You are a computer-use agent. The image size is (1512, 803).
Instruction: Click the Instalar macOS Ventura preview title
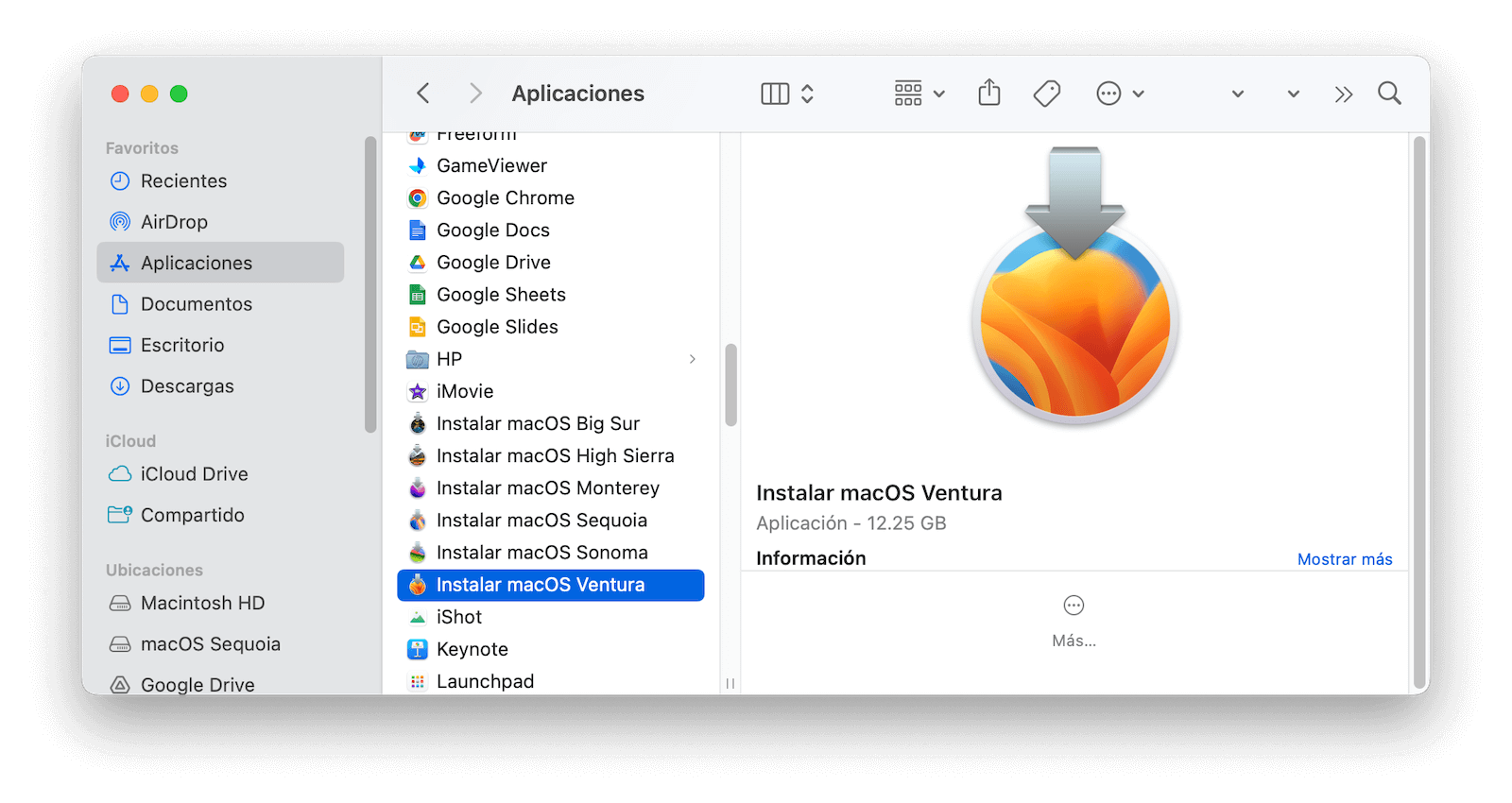pos(879,493)
